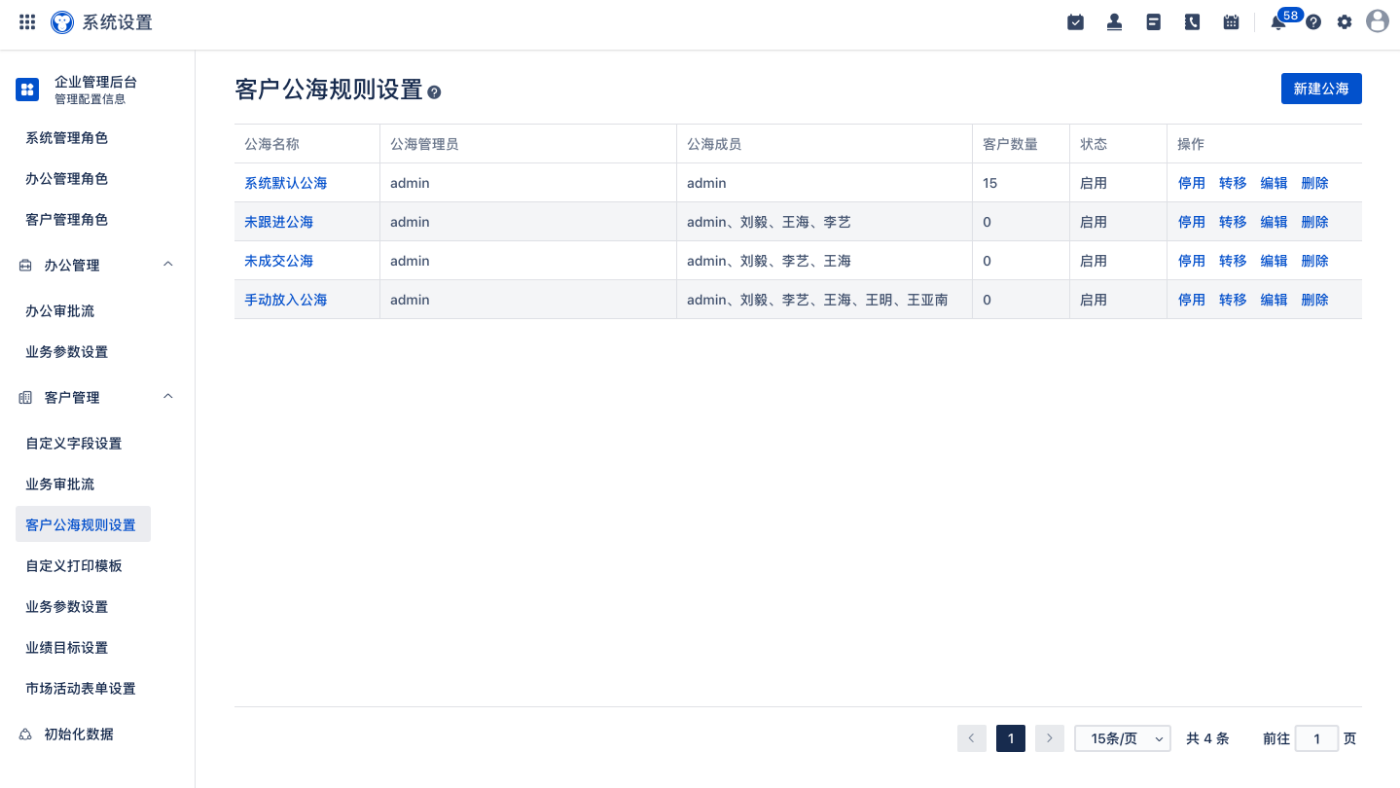This screenshot has height=788, width=1400.
Task: Open 自定义字段设置 in sidebar
Action: click(74, 443)
